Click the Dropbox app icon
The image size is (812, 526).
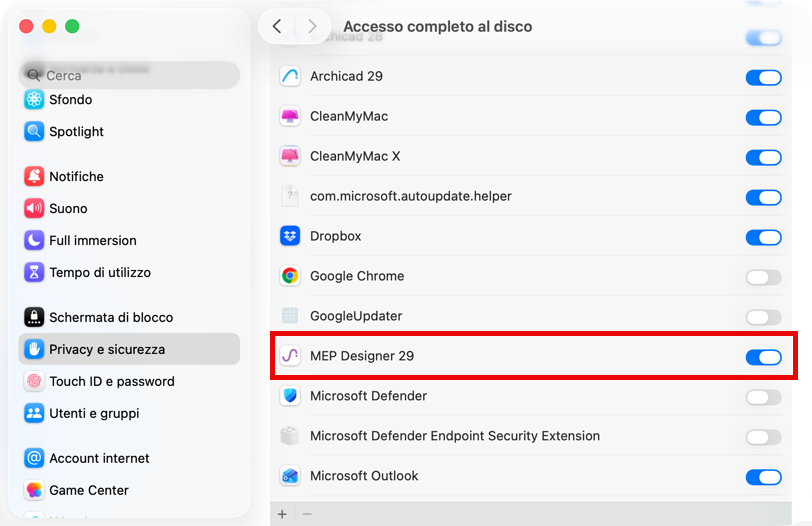click(290, 236)
